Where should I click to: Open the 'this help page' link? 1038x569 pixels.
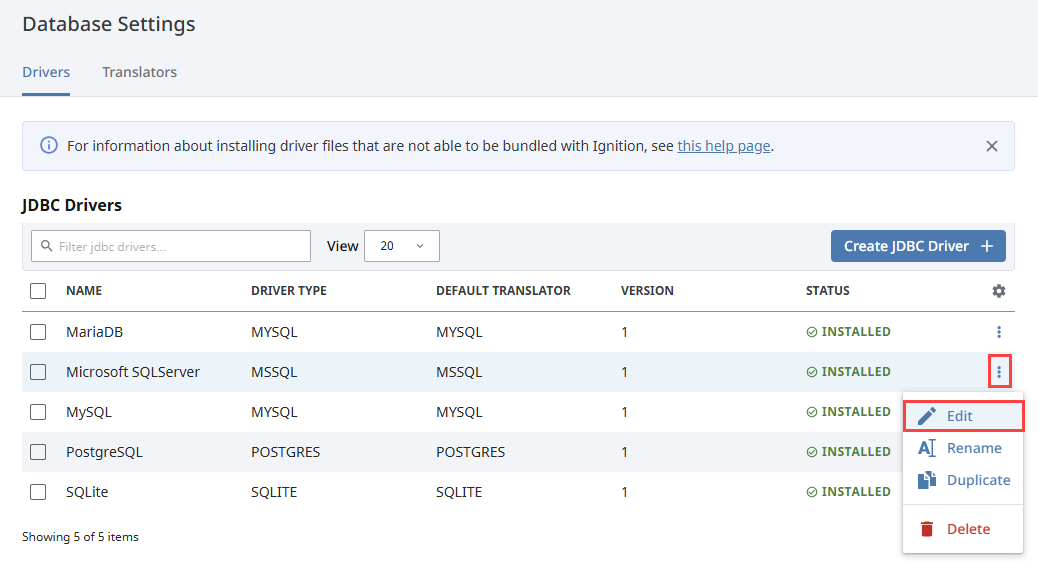[x=724, y=146]
